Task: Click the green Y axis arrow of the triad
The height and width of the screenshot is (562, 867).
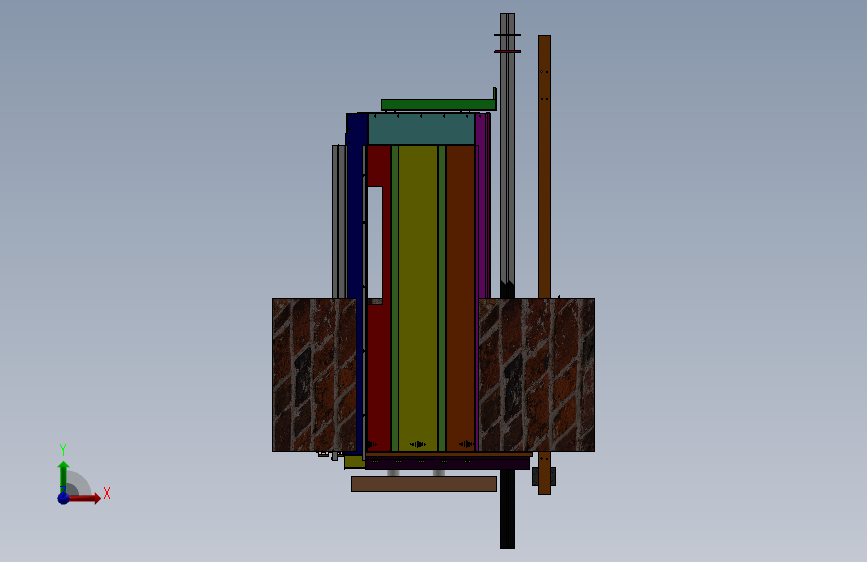Action: pyautogui.click(x=64, y=478)
